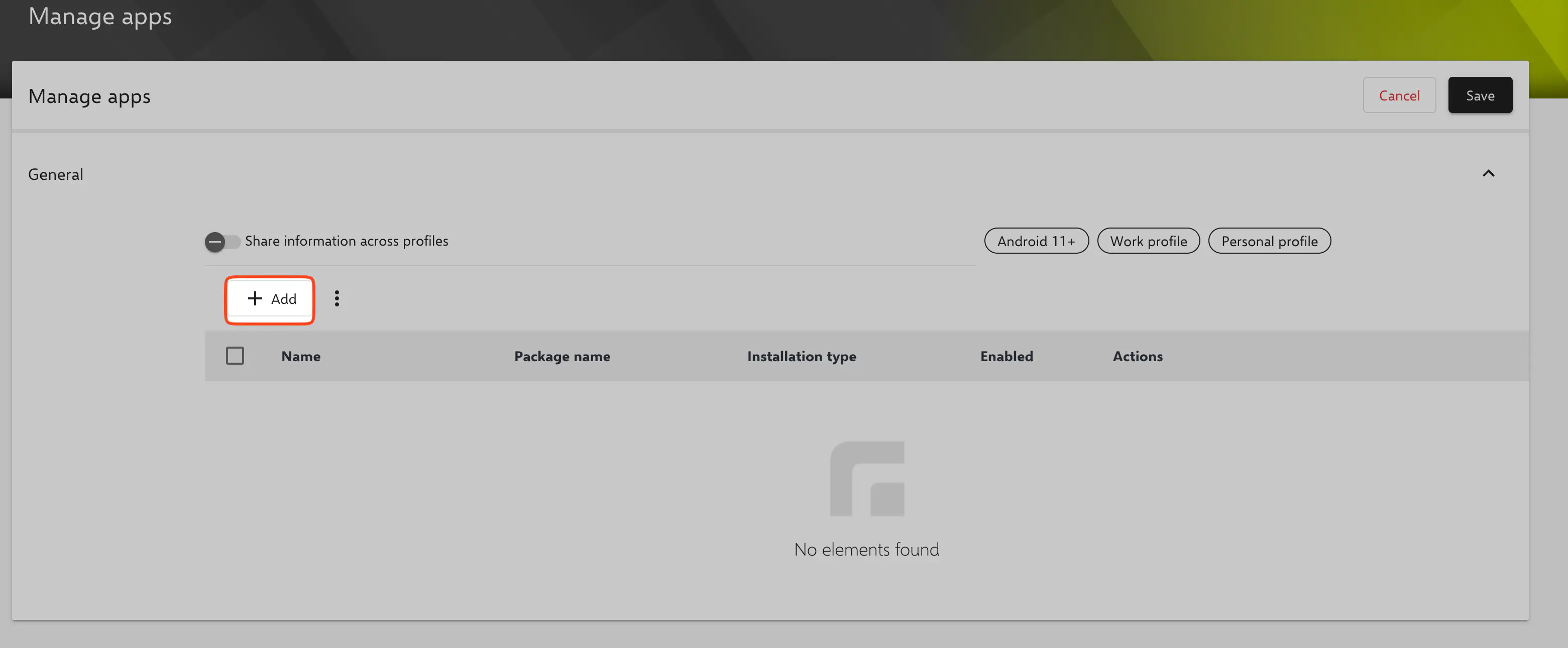Click the plus symbol inside the Add button
This screenshot has height=648, width=1568.
pos(255,298)
